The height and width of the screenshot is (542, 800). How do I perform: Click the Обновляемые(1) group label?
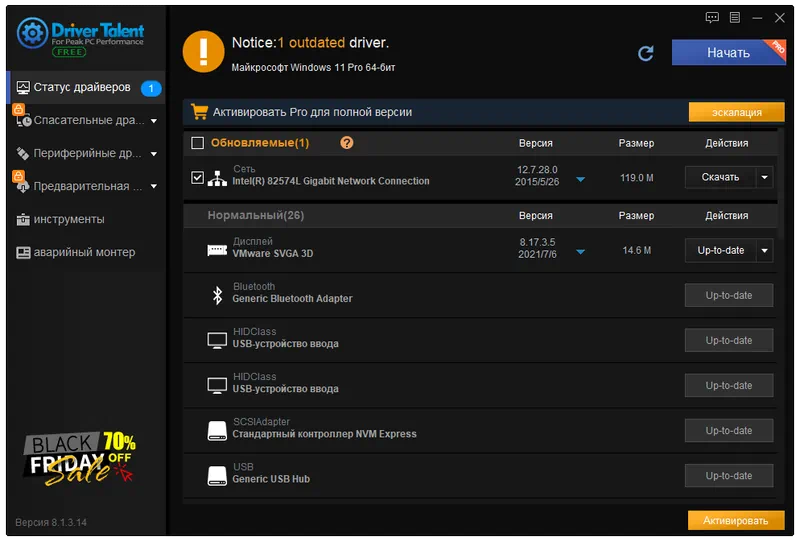pyautogui.click(x=260, y=143)
